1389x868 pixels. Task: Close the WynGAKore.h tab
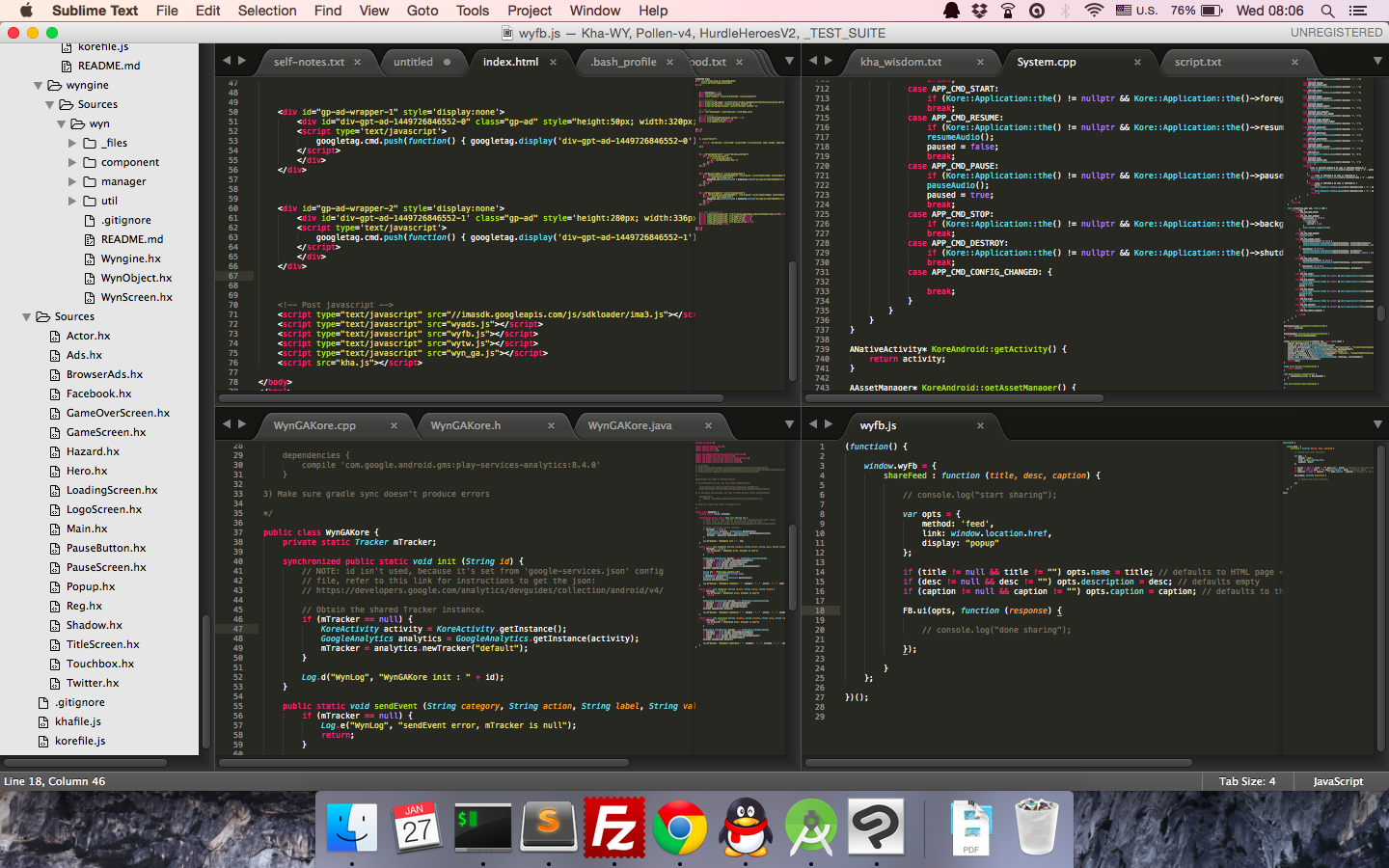pos(552,425)
